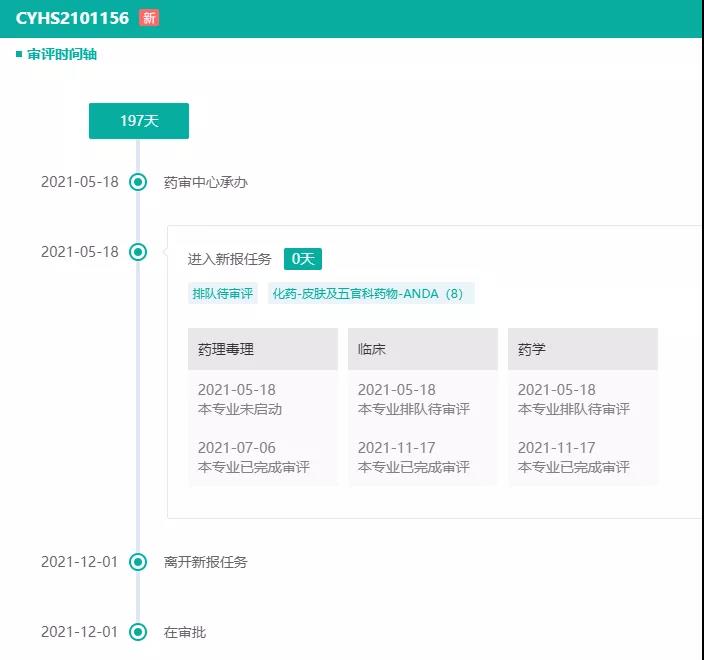704x660 pixels.
Task: Click the 药理毒理 column header
Action: tap(263, 349)
